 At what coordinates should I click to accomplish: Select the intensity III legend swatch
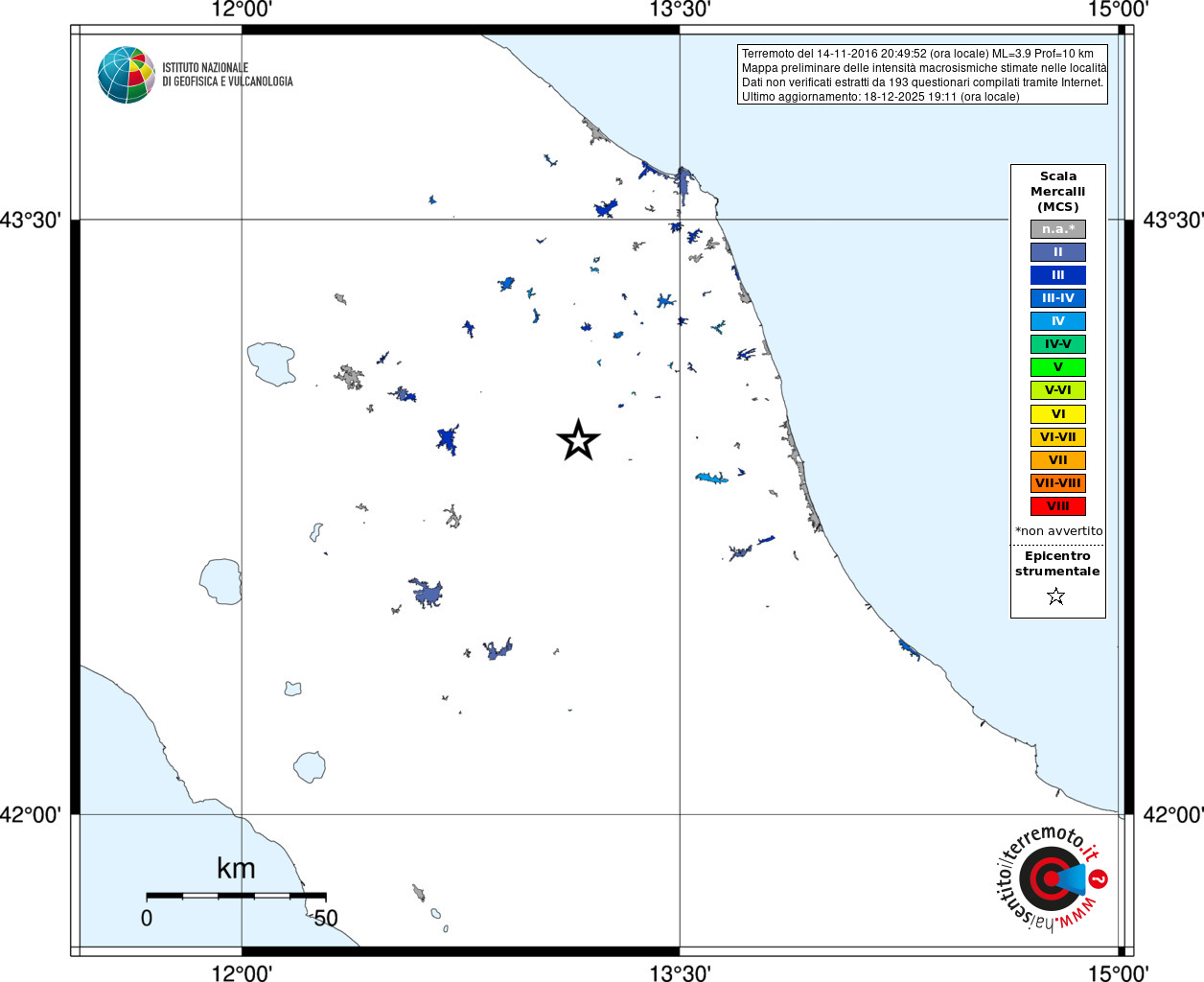coord(1058,275)
